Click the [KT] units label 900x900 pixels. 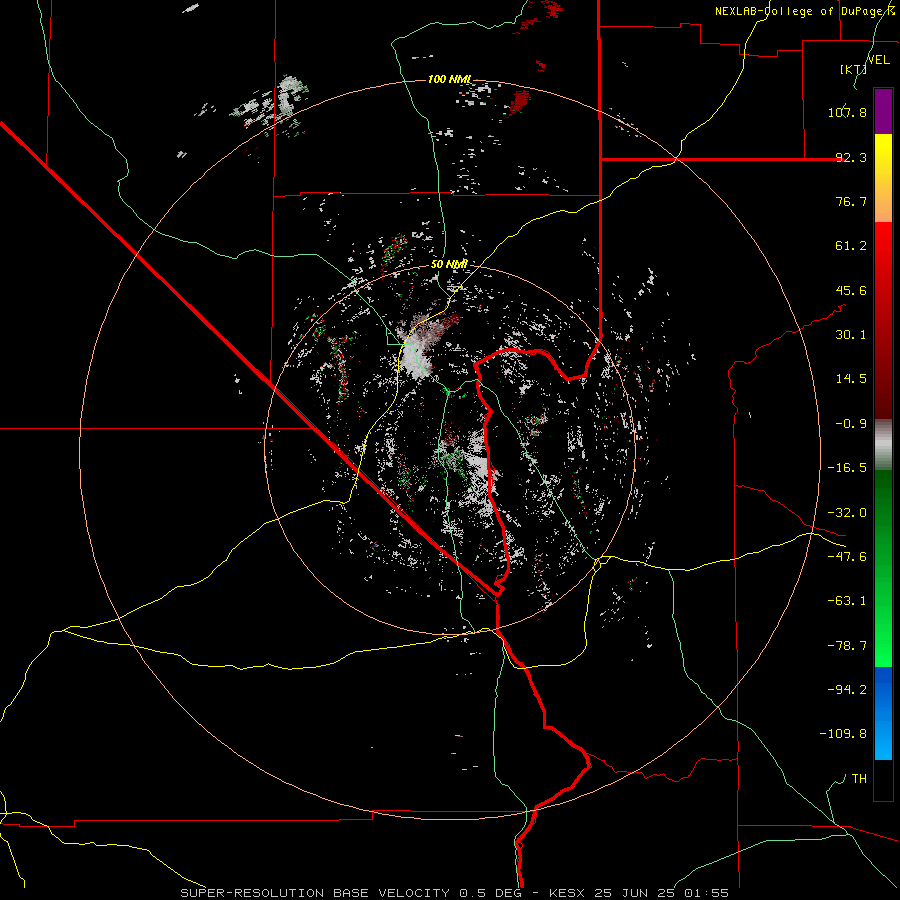tap(853, 69)
